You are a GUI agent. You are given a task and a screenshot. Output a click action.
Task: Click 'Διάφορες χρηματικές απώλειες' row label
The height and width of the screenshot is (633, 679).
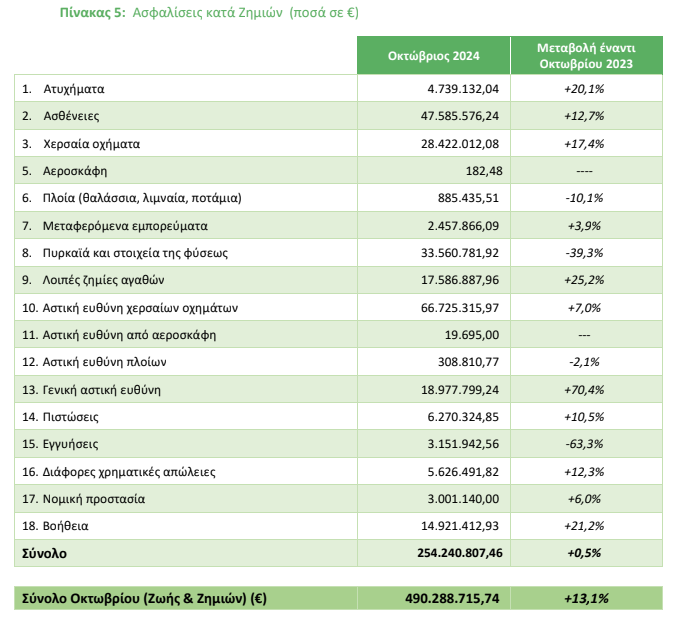coord(129,472)
